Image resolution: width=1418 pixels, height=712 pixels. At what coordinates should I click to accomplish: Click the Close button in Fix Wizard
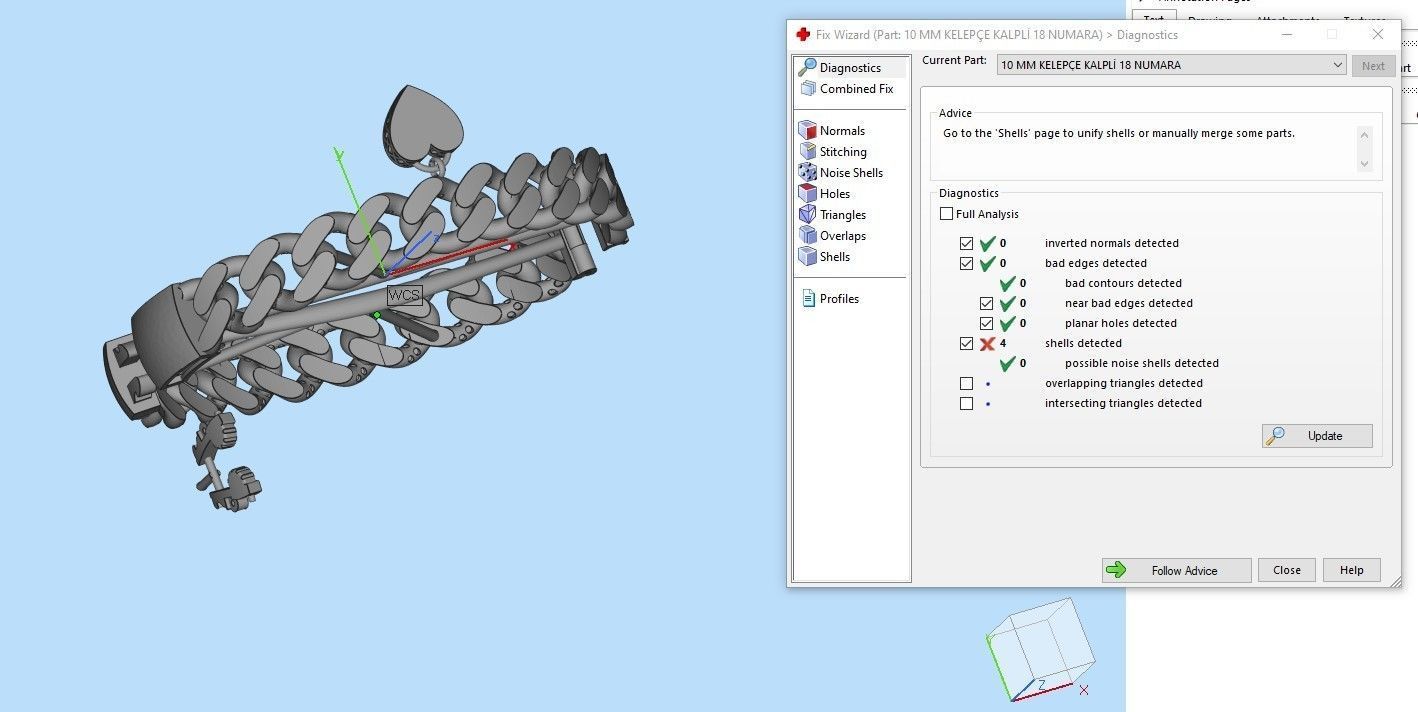coord(1286,570)
